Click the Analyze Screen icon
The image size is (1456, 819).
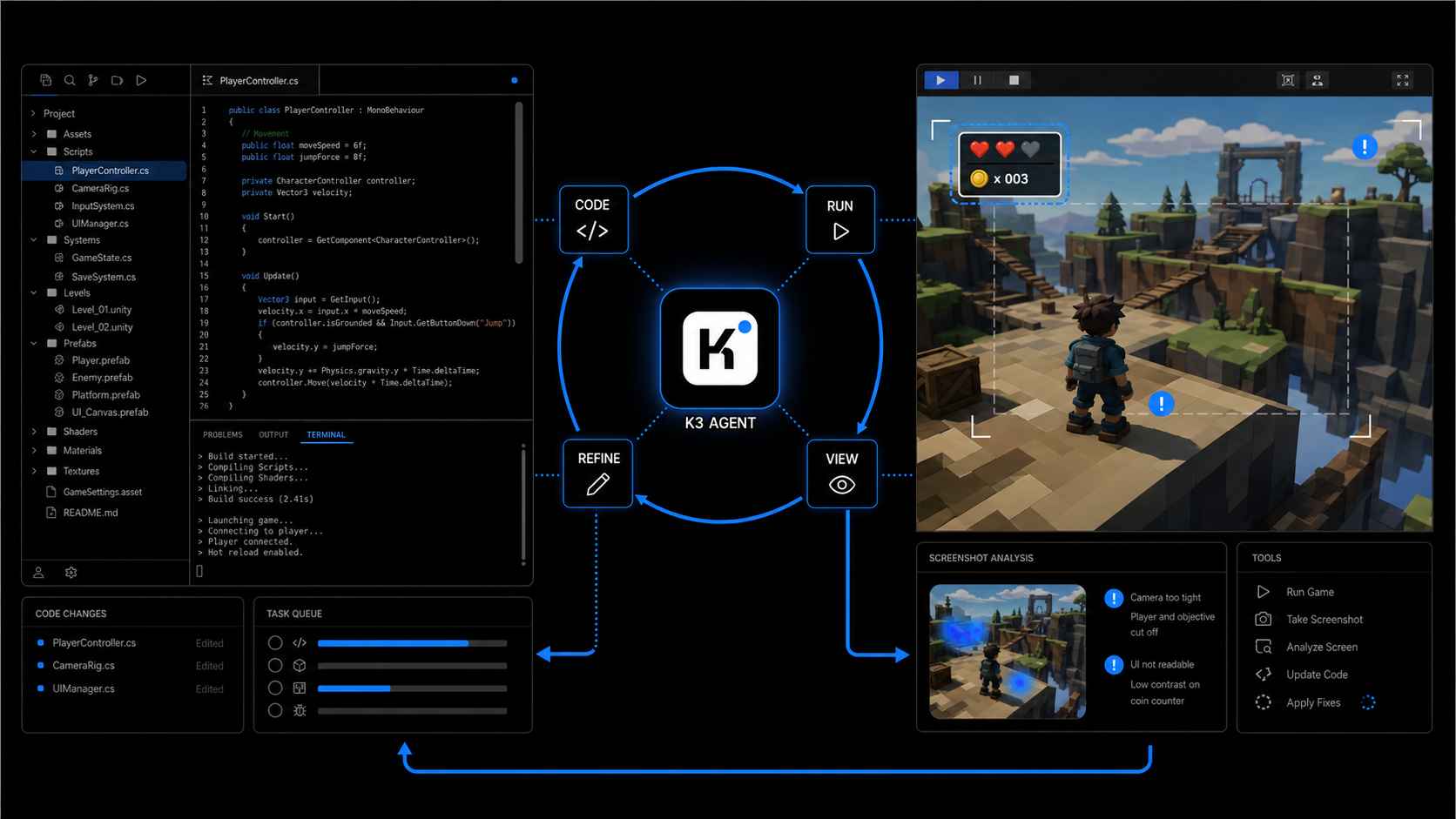[1264, 647]
